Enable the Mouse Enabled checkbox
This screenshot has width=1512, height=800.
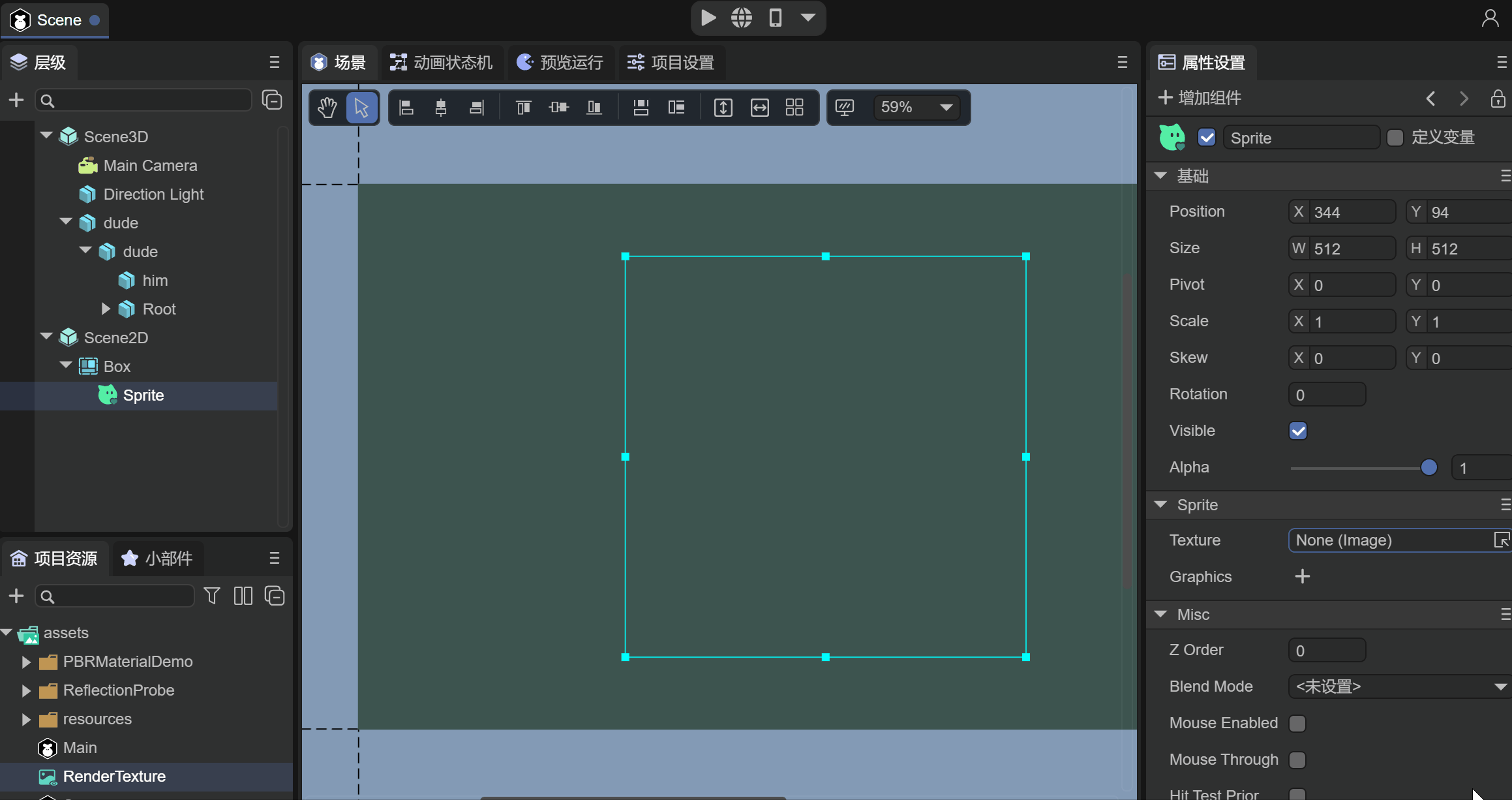click(x=1298, y=724)
